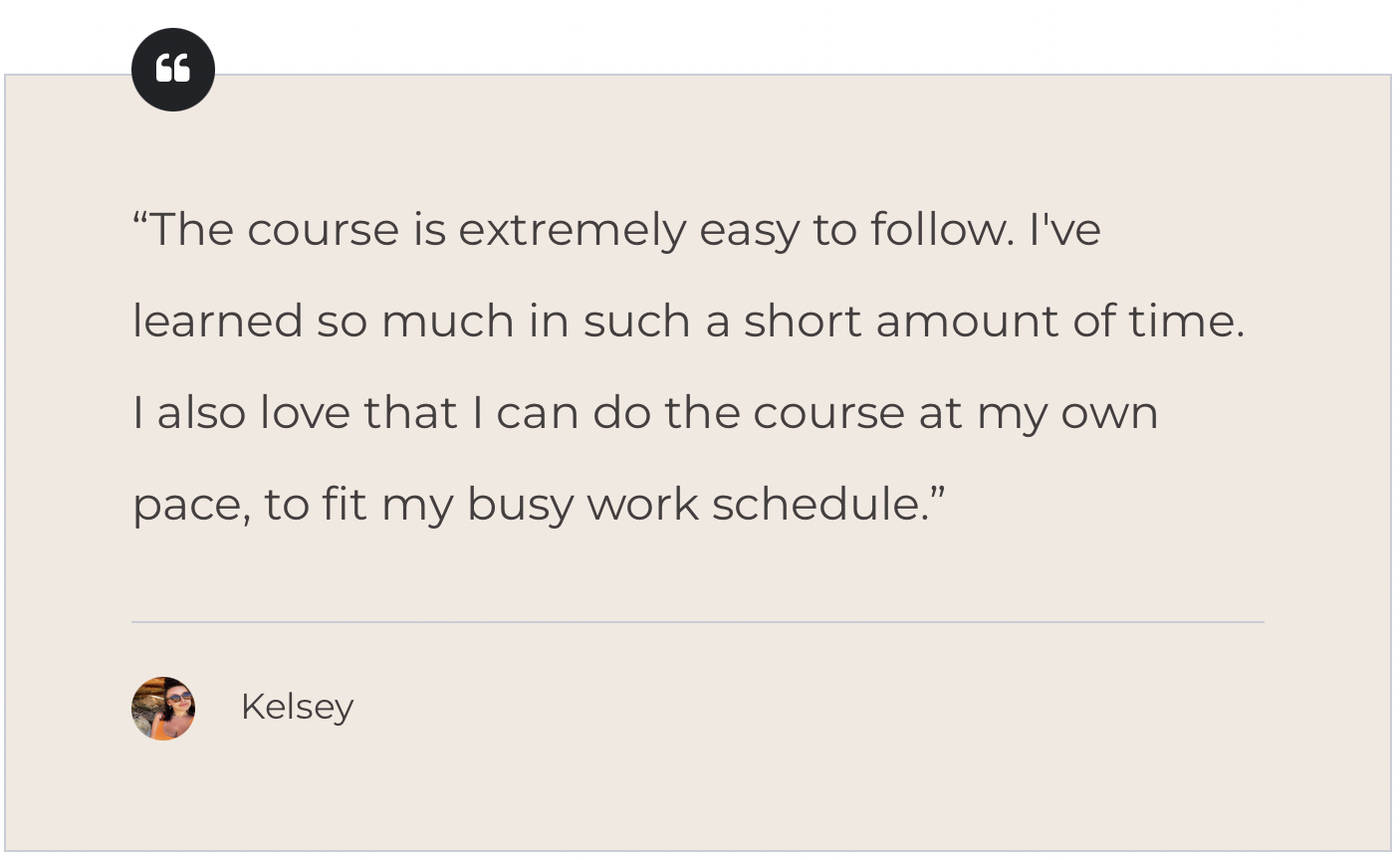Click the line "pace, to fit my busy"

click(539, 506)
